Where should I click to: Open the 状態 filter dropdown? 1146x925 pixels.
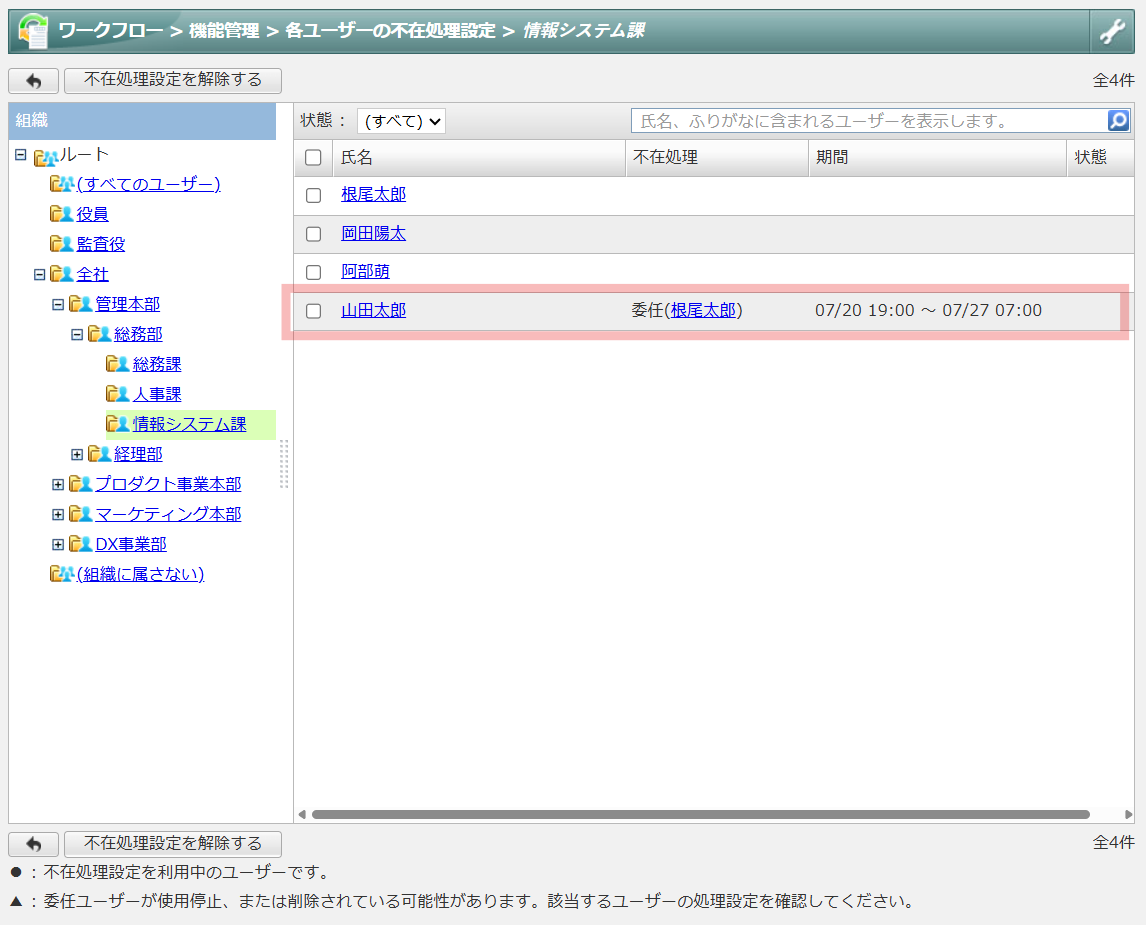401,121
